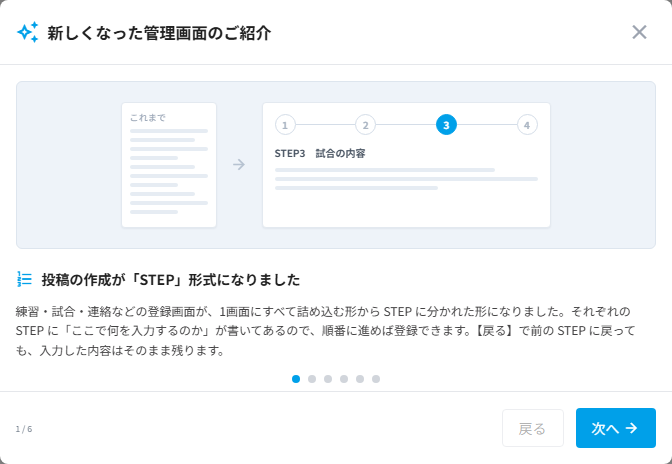
Task: Click the これまで card thumbnail
Action: pos(169,165)
